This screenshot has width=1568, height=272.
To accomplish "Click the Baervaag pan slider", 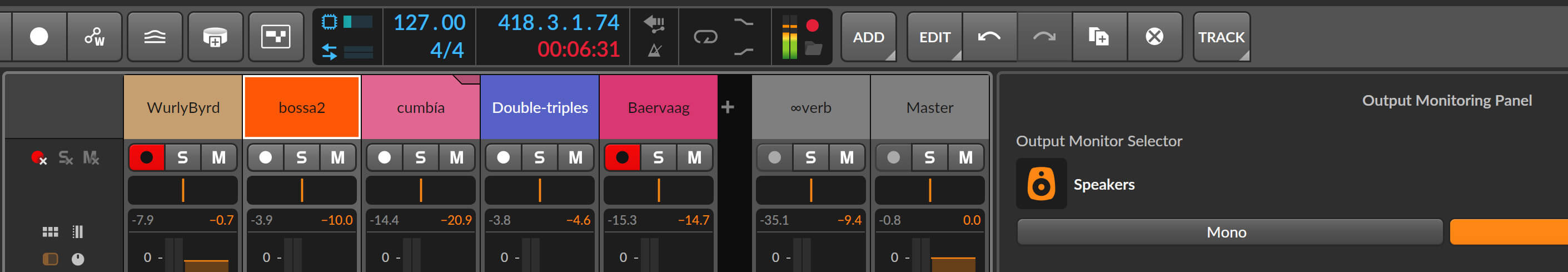I will coord(659,190).
